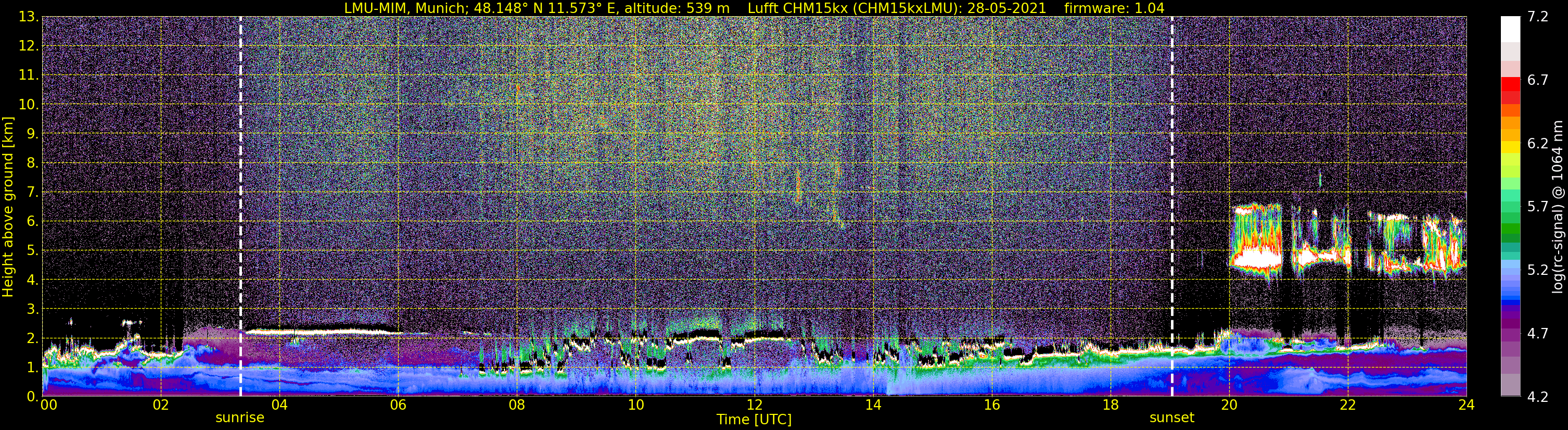
Task: Click the 'sunset' label below the time axis
Action: click(1172, 418)
